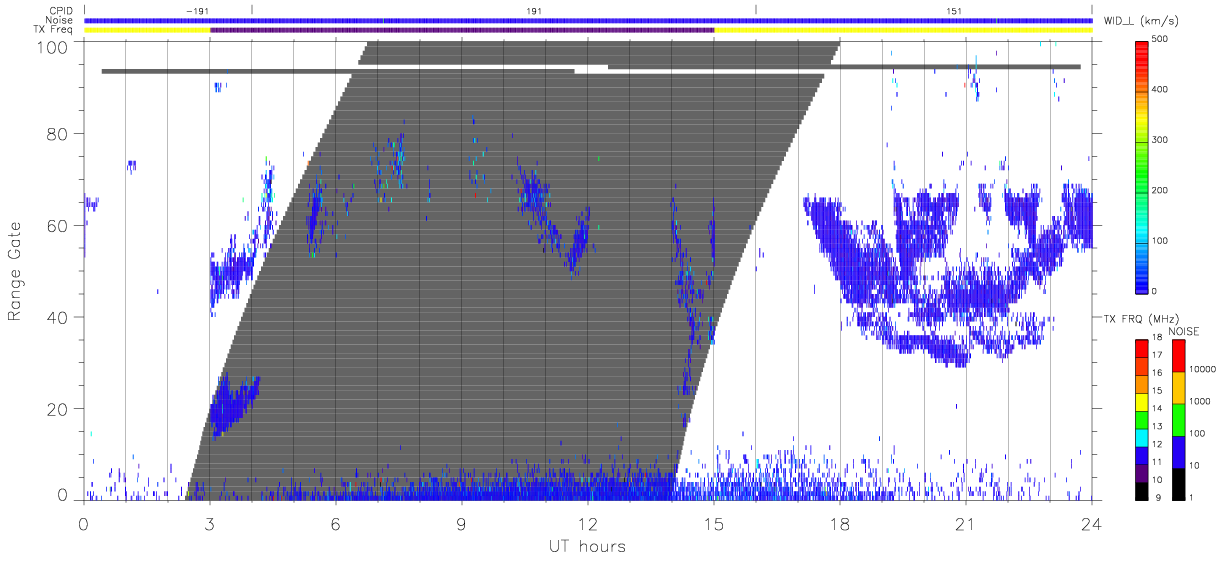Select the cyan 12–13 MHz frequency swatch
Image resolution: width=1228 pixels, height=567 pixels.
1141,437
